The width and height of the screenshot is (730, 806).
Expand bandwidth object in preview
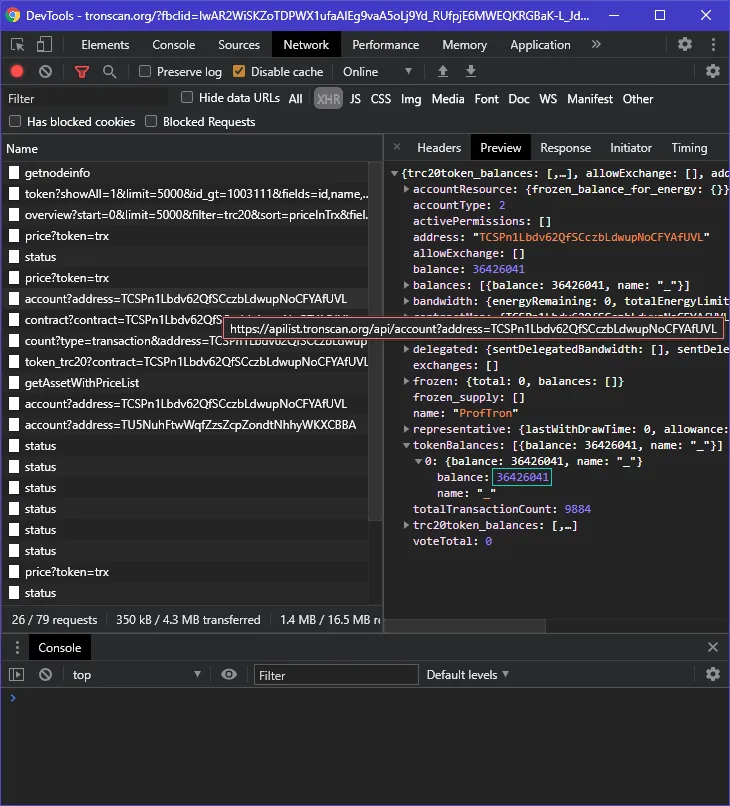(406, 301)
